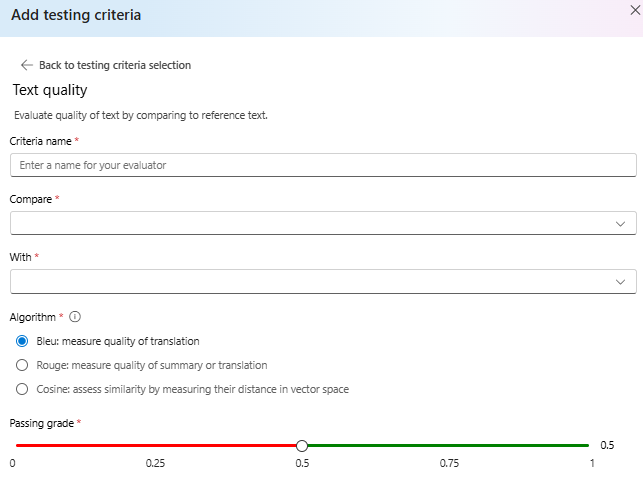
Task: Focus the Criteria name input field
Action: click(x=322, y=165)
